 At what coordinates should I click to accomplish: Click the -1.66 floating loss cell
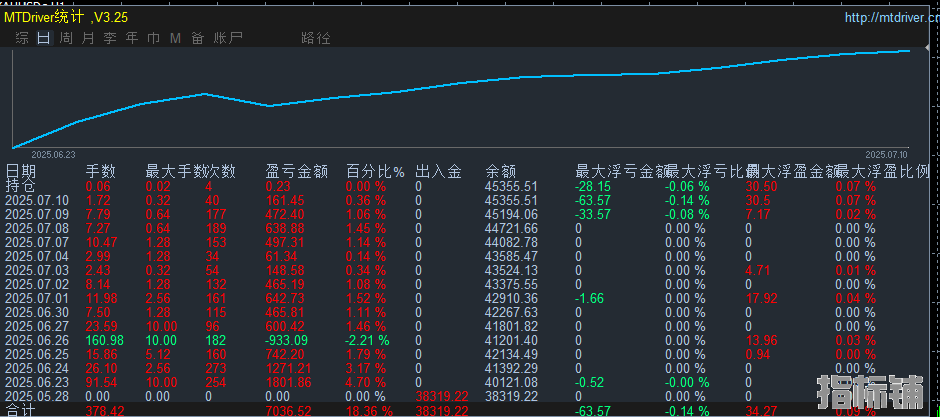[x=589, y=298]
